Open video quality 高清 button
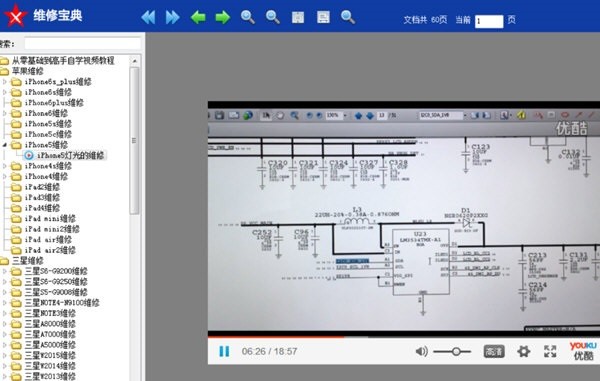The height and width of the screenshot is (381, 600). tap(494, 351)
